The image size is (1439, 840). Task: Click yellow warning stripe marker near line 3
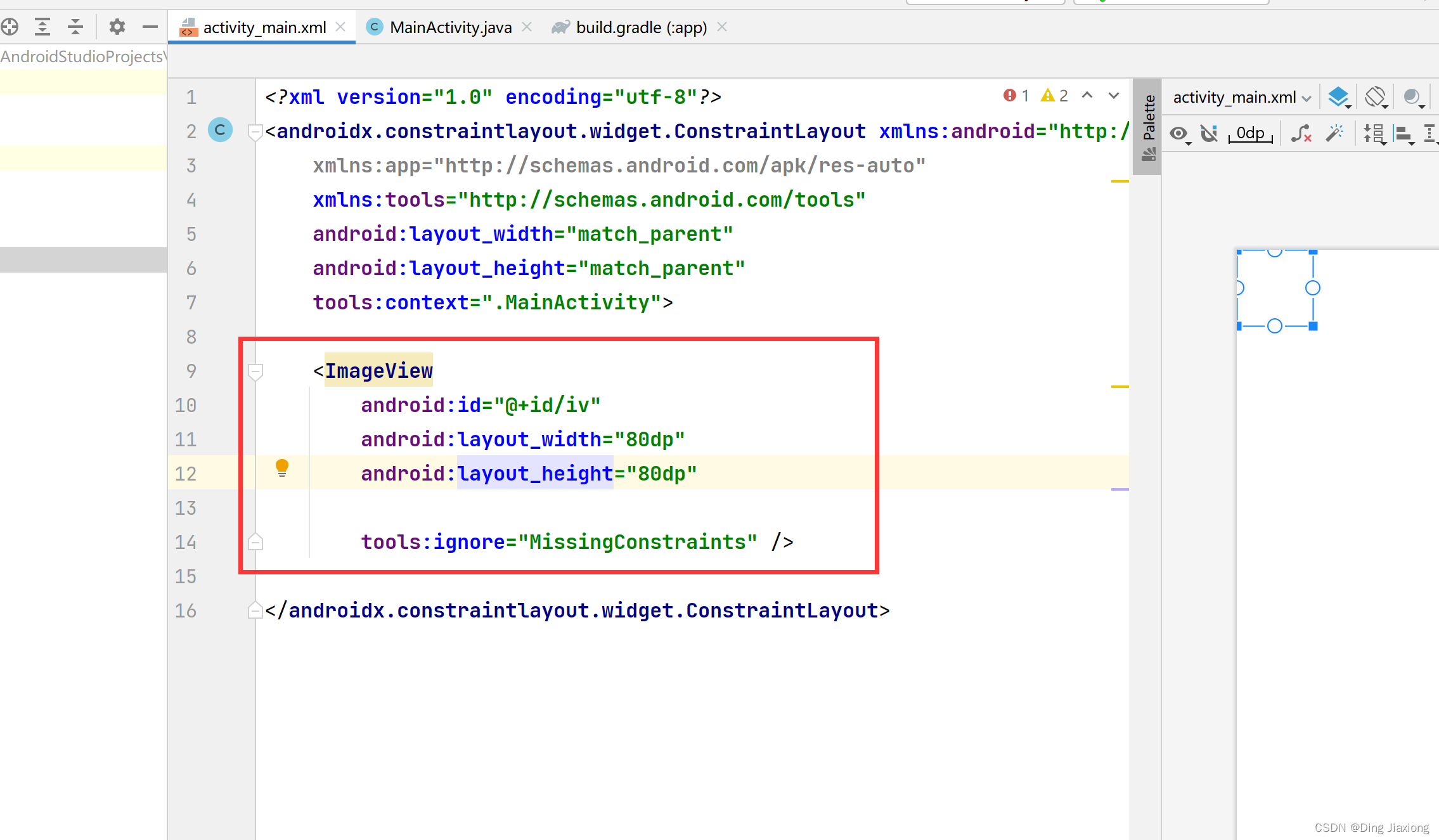click(1120, 181)
